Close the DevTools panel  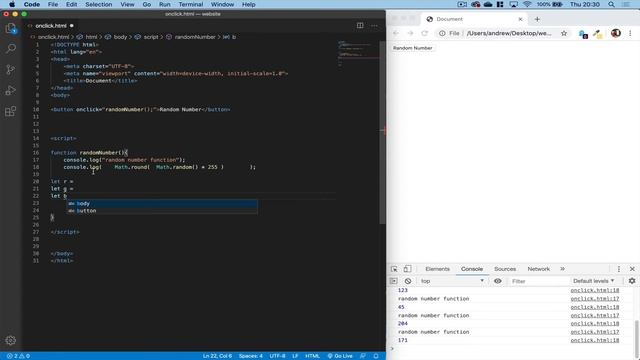[x=632, y=269]
